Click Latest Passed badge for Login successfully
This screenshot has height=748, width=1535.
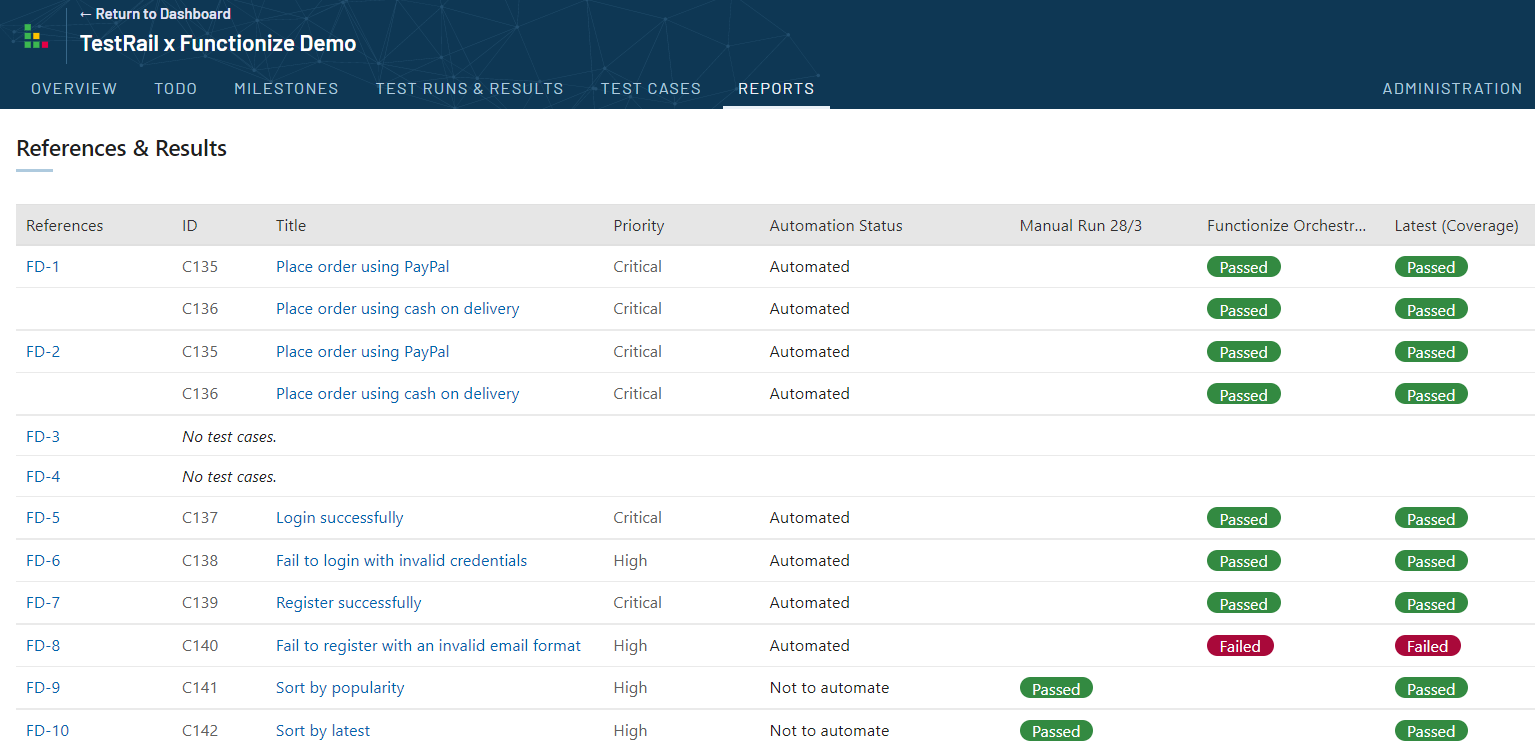(1431, 519)
